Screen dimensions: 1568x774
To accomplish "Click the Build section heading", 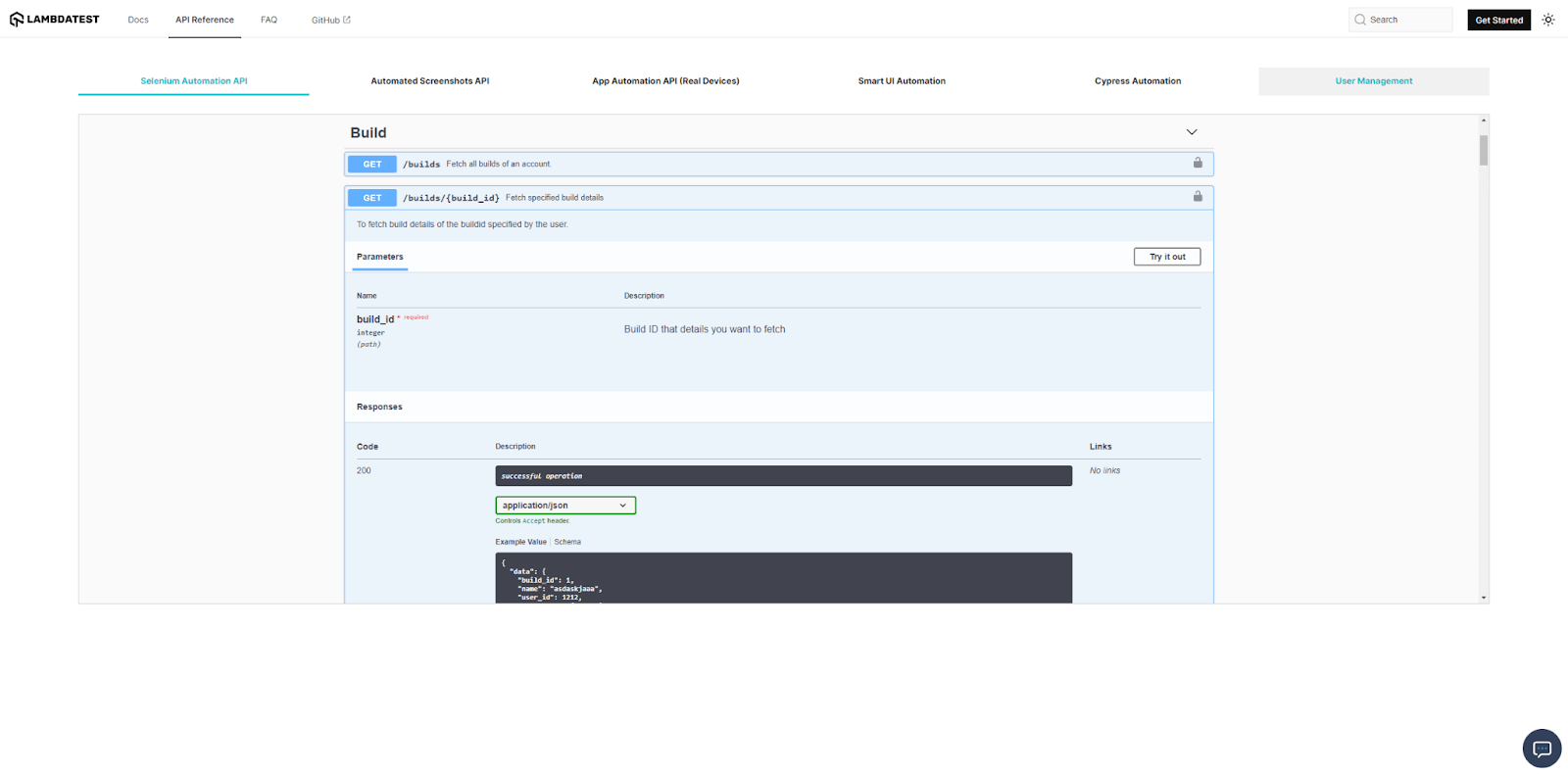I will [368, 132].
